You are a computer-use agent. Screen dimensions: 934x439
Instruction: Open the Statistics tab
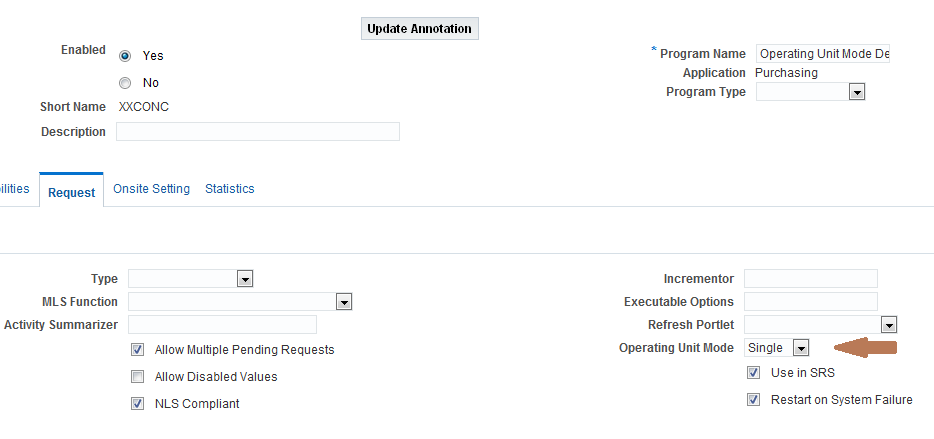pyautogui.click(x=229, y=189)
